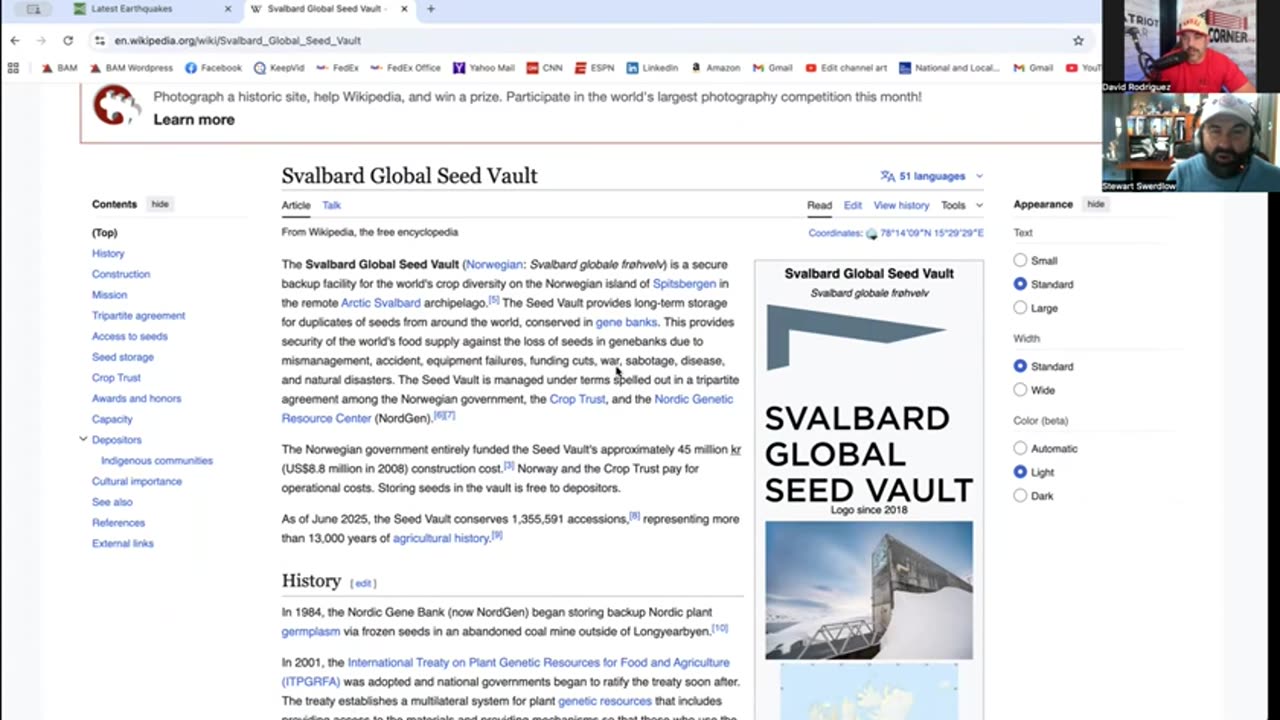
Task: Hide the Contents sidebar
Action: coord(160,204)
